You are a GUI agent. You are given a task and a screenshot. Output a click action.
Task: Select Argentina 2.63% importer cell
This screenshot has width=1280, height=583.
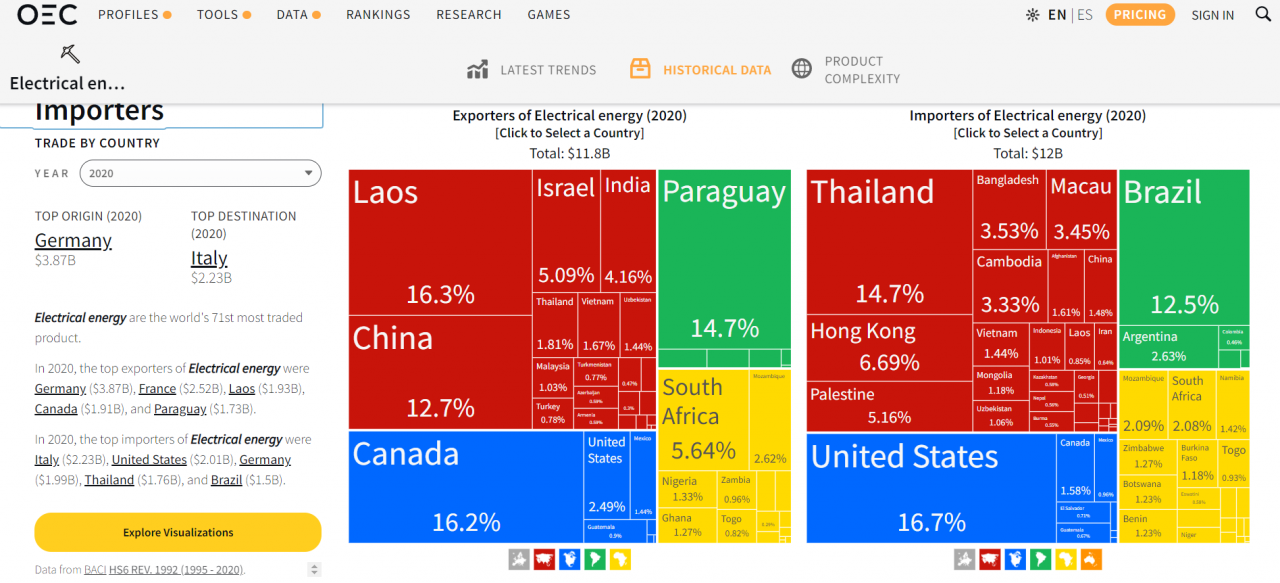point(1169,347)
